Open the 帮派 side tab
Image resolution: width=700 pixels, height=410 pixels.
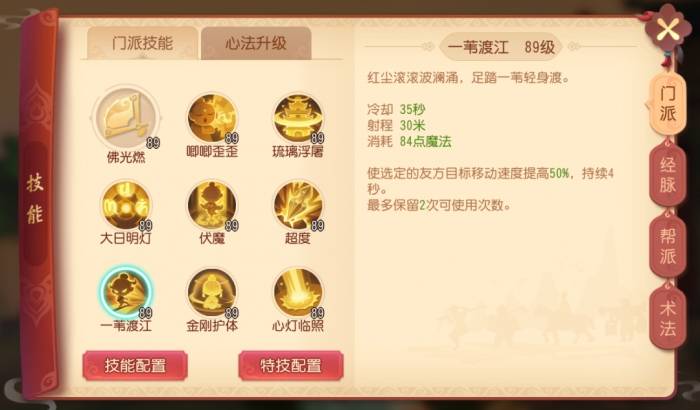tap(667, 247)
